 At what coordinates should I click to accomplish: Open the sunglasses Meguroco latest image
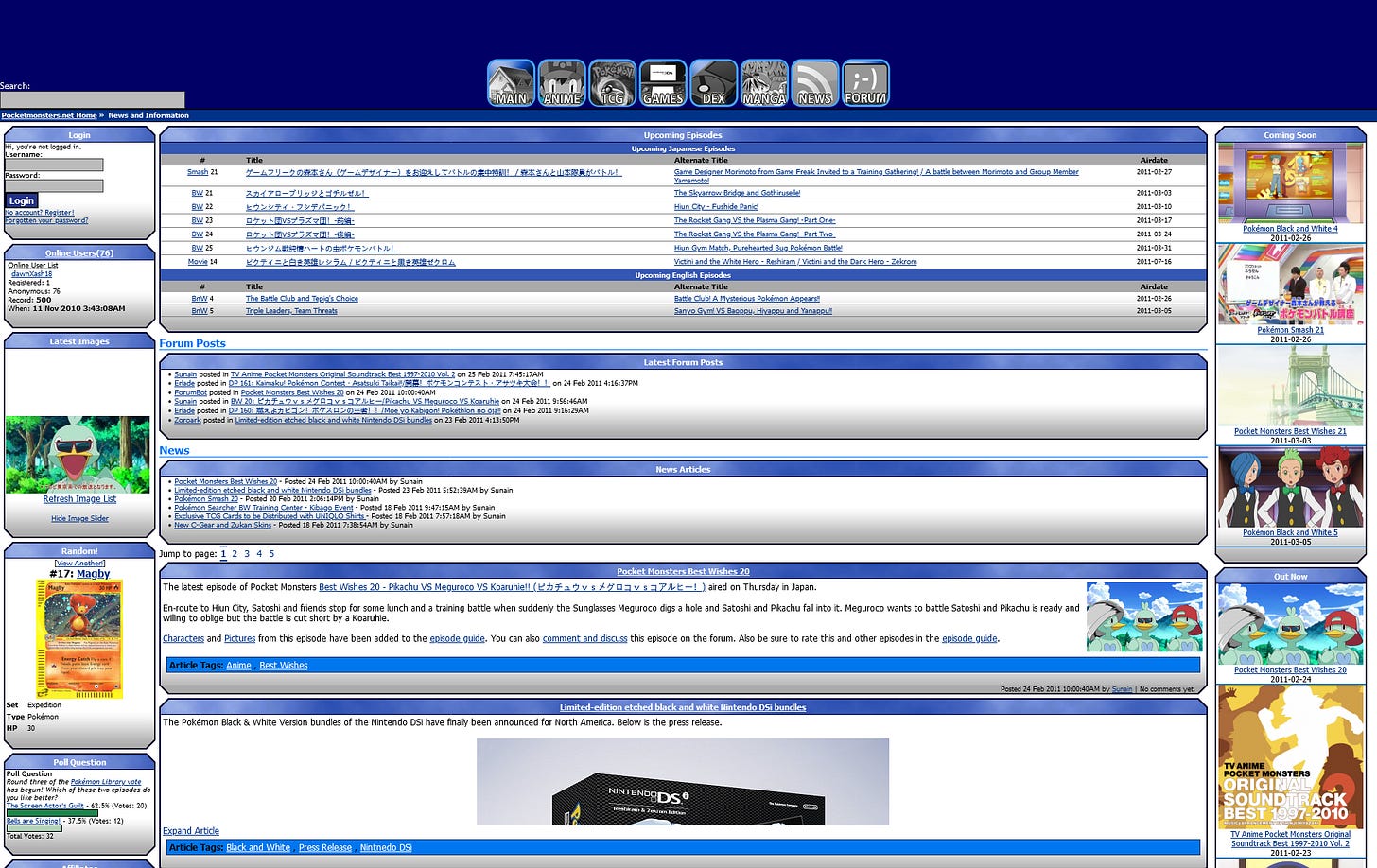[78, 455]
